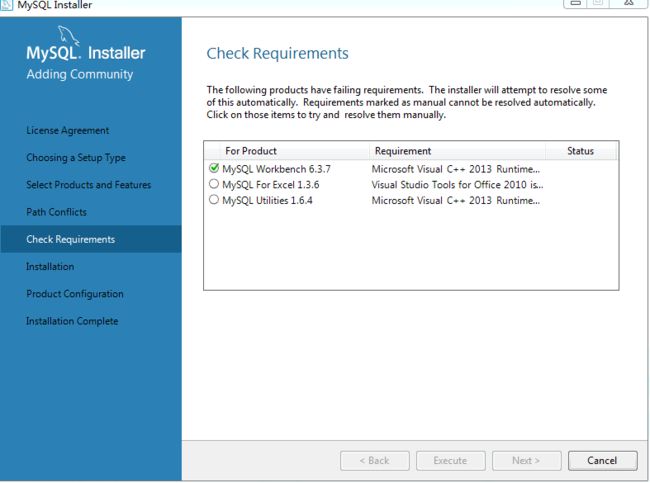Click the MySQL dolphin logo
Image resolution: width=650 pixels, height=483 pixels.
tap(68, 35)
